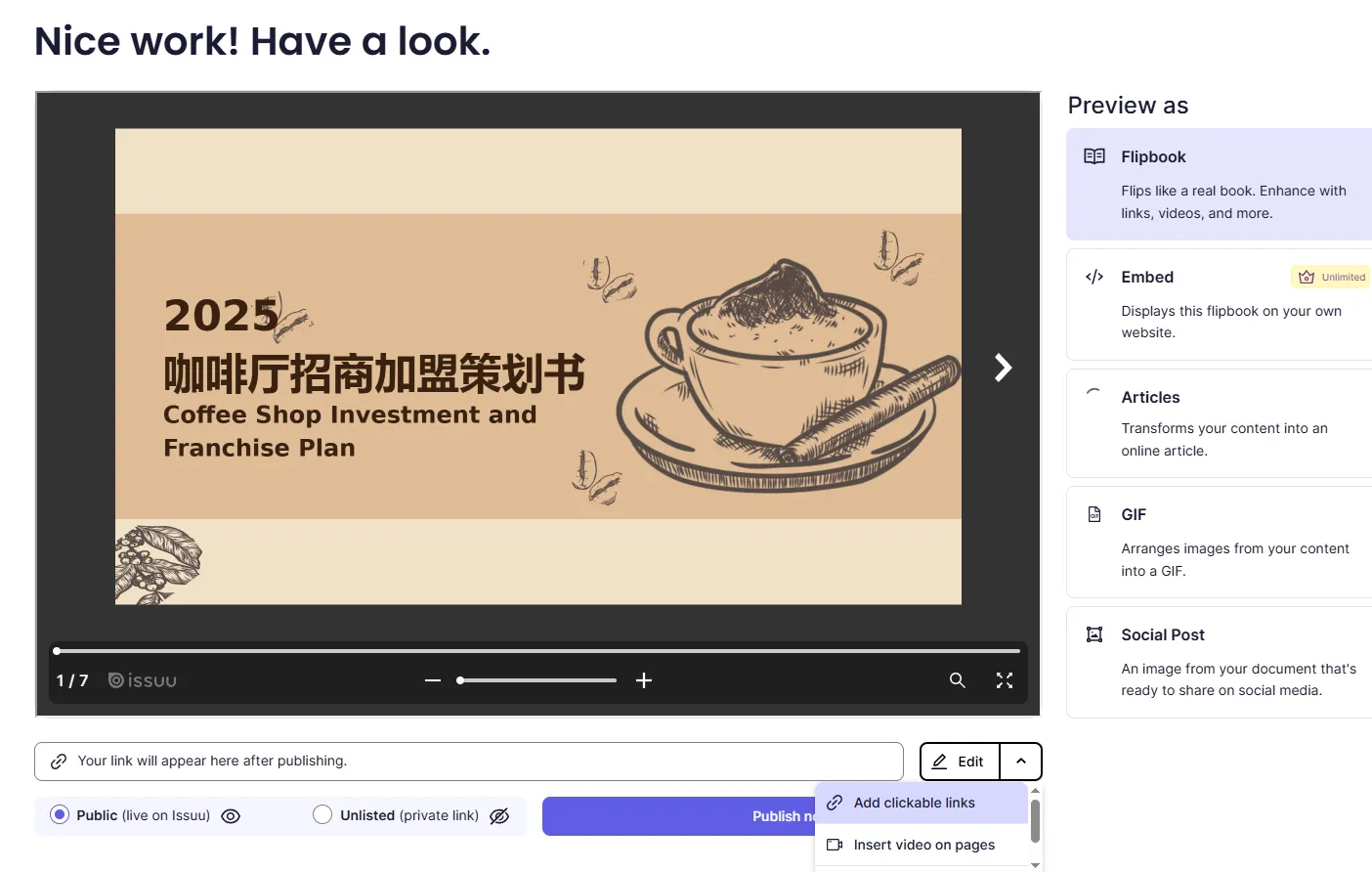Open search with the magnifier icon
The height and width of the screenshot is (872, 1372).
click(958, 680)
